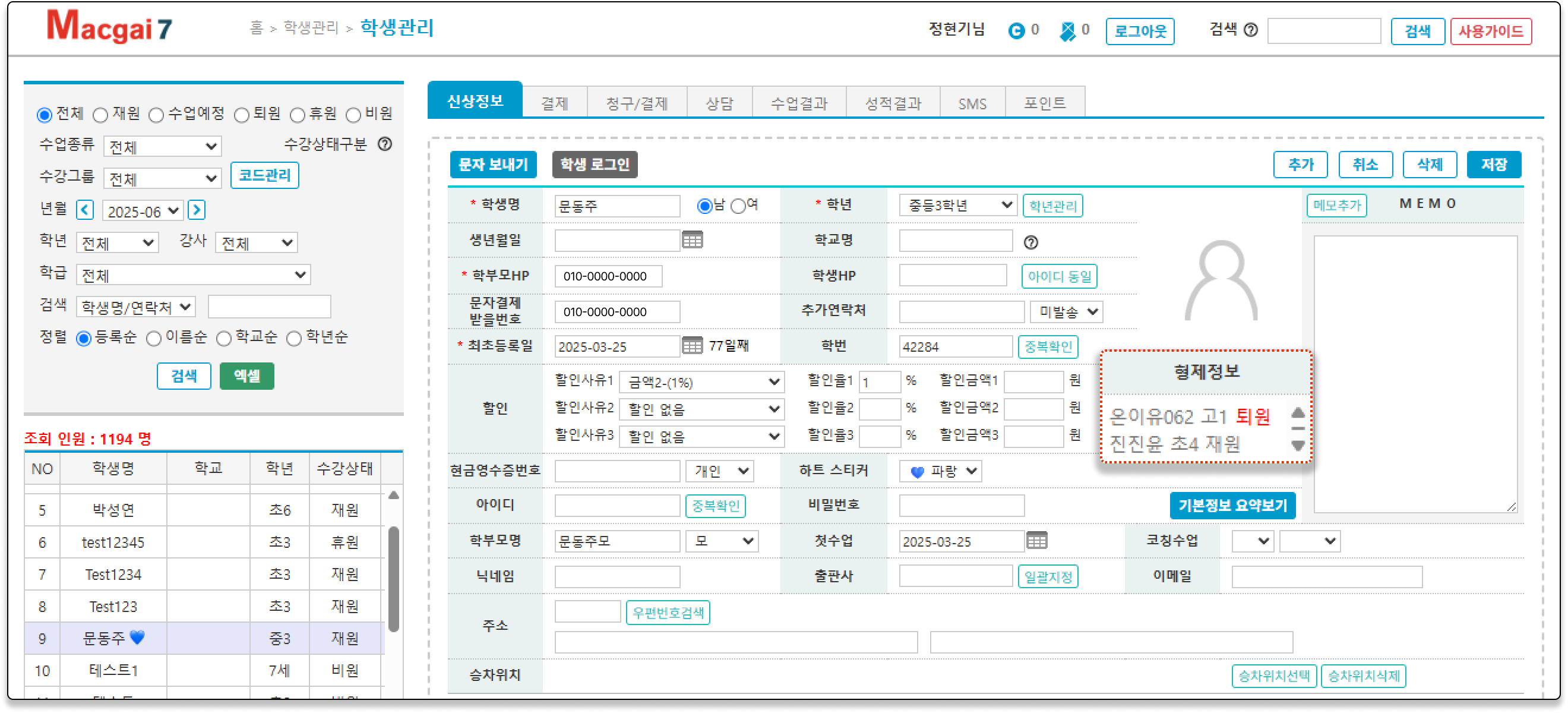
Task: Open the first registration date calendar icon
Action: pyautogui.click(x=692, y=346)
